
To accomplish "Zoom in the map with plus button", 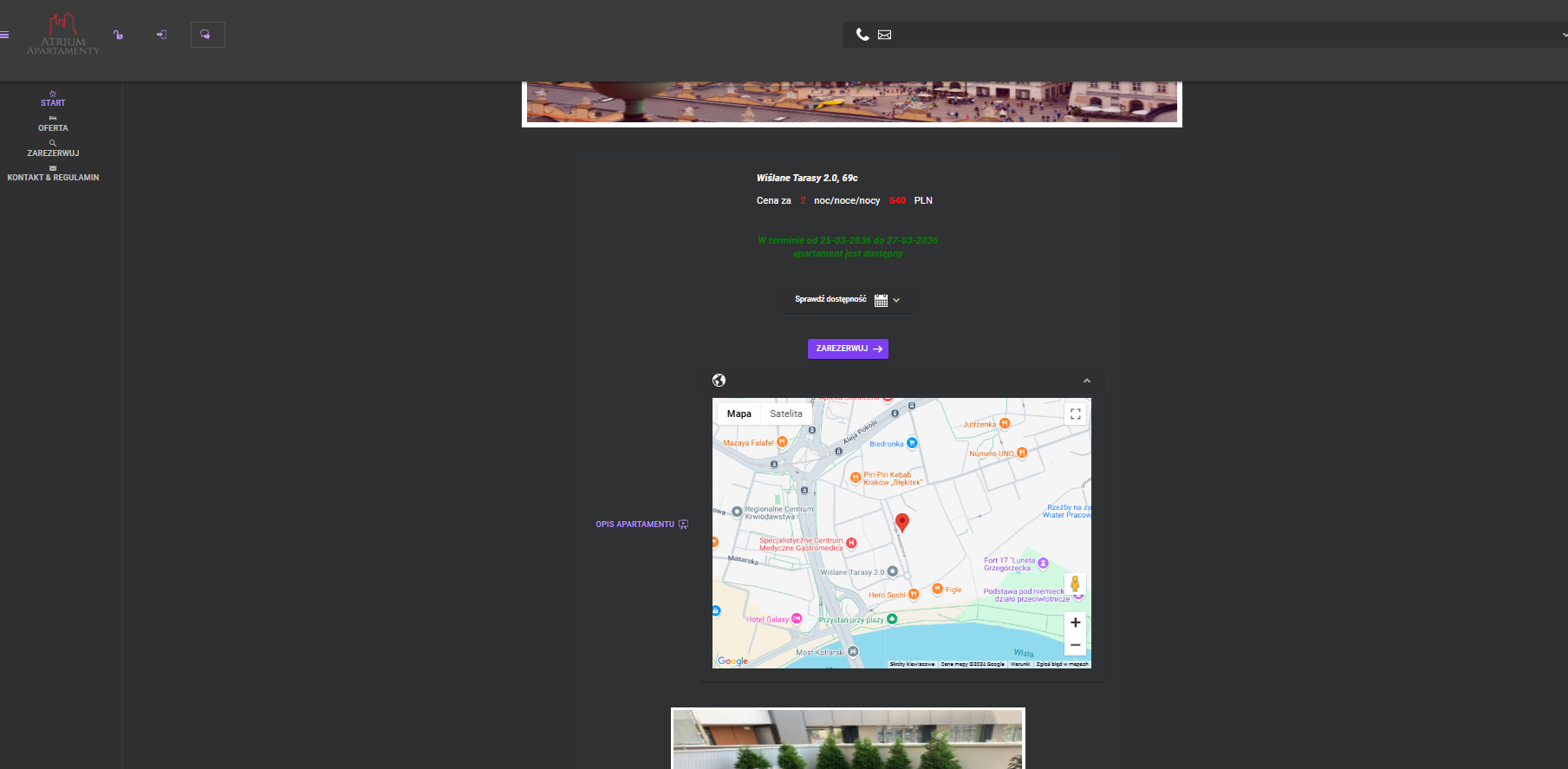I will coord(1075,622).
